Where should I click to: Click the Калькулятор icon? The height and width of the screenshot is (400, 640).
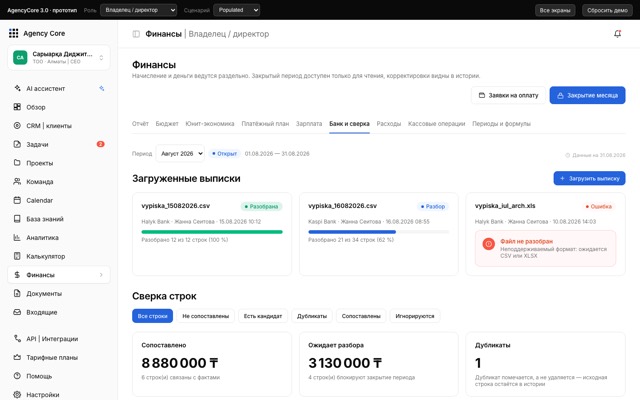[17, 256]
